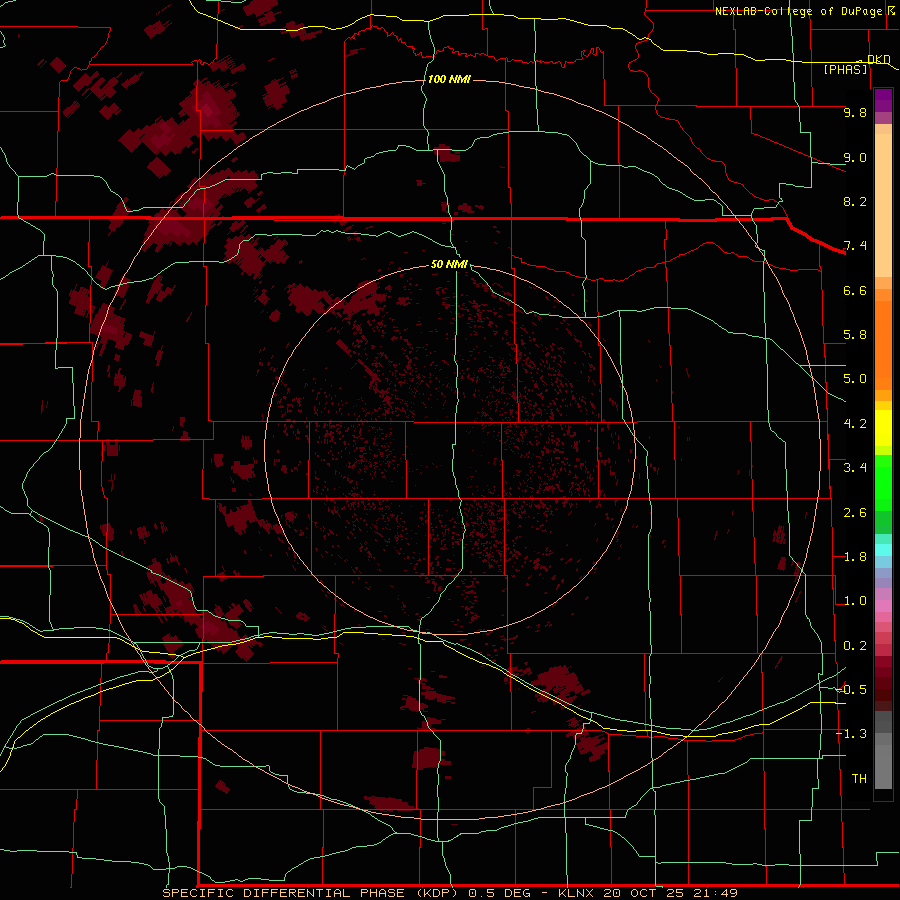The width and height of the screenshot is (900, 900).
Task: Select the 50 NMI range ring label
Action: point(449,264)
